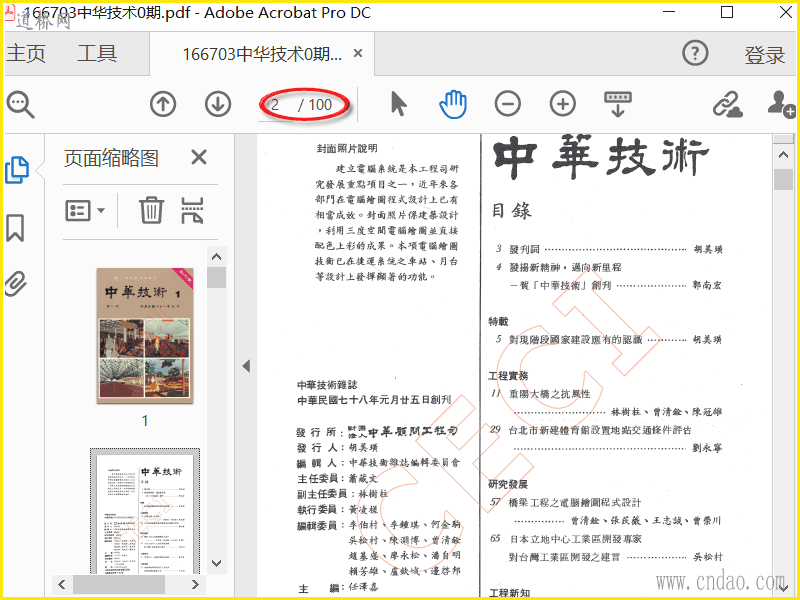Click the 發刊詞 contents entry
Screen dimensions: 800x600
[524, 249]
